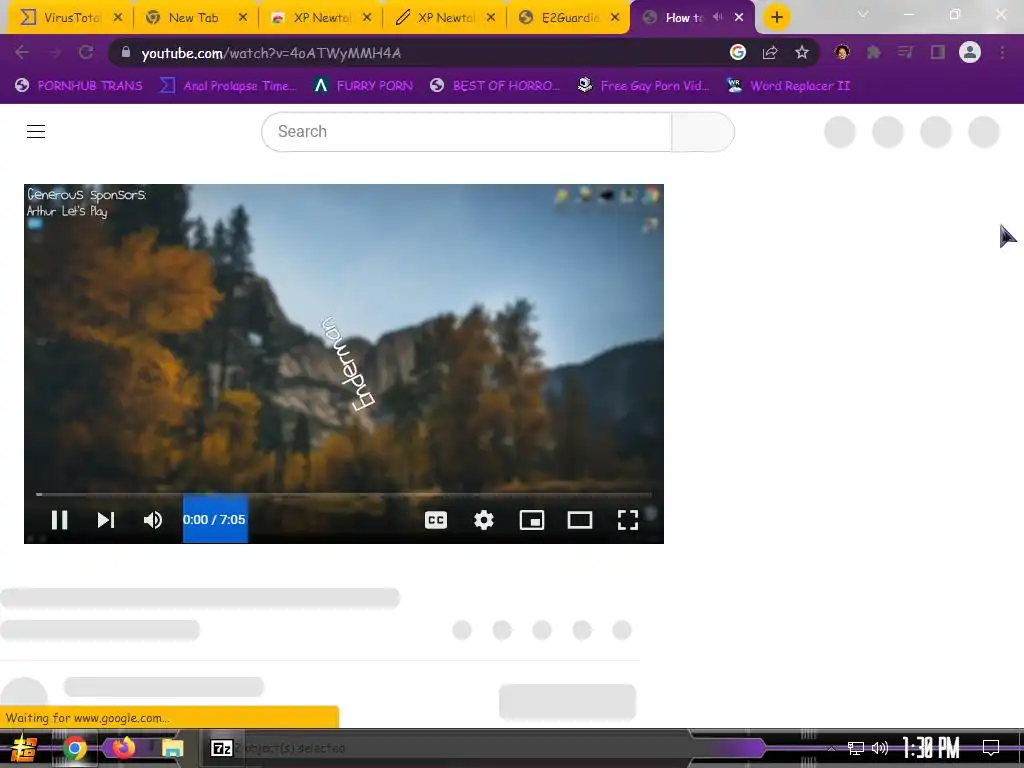Open a new tab with plus button

[776, 18]
